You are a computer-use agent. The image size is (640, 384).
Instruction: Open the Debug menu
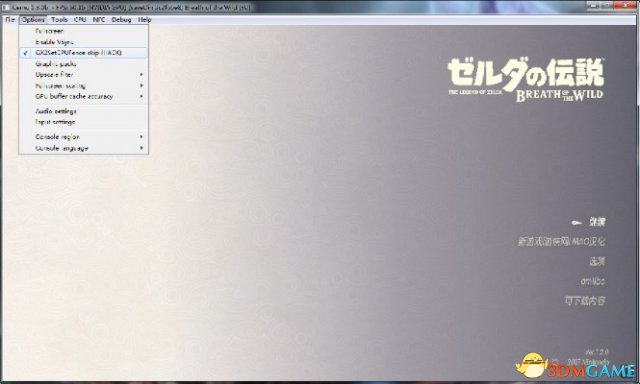(x=121, y=20)
